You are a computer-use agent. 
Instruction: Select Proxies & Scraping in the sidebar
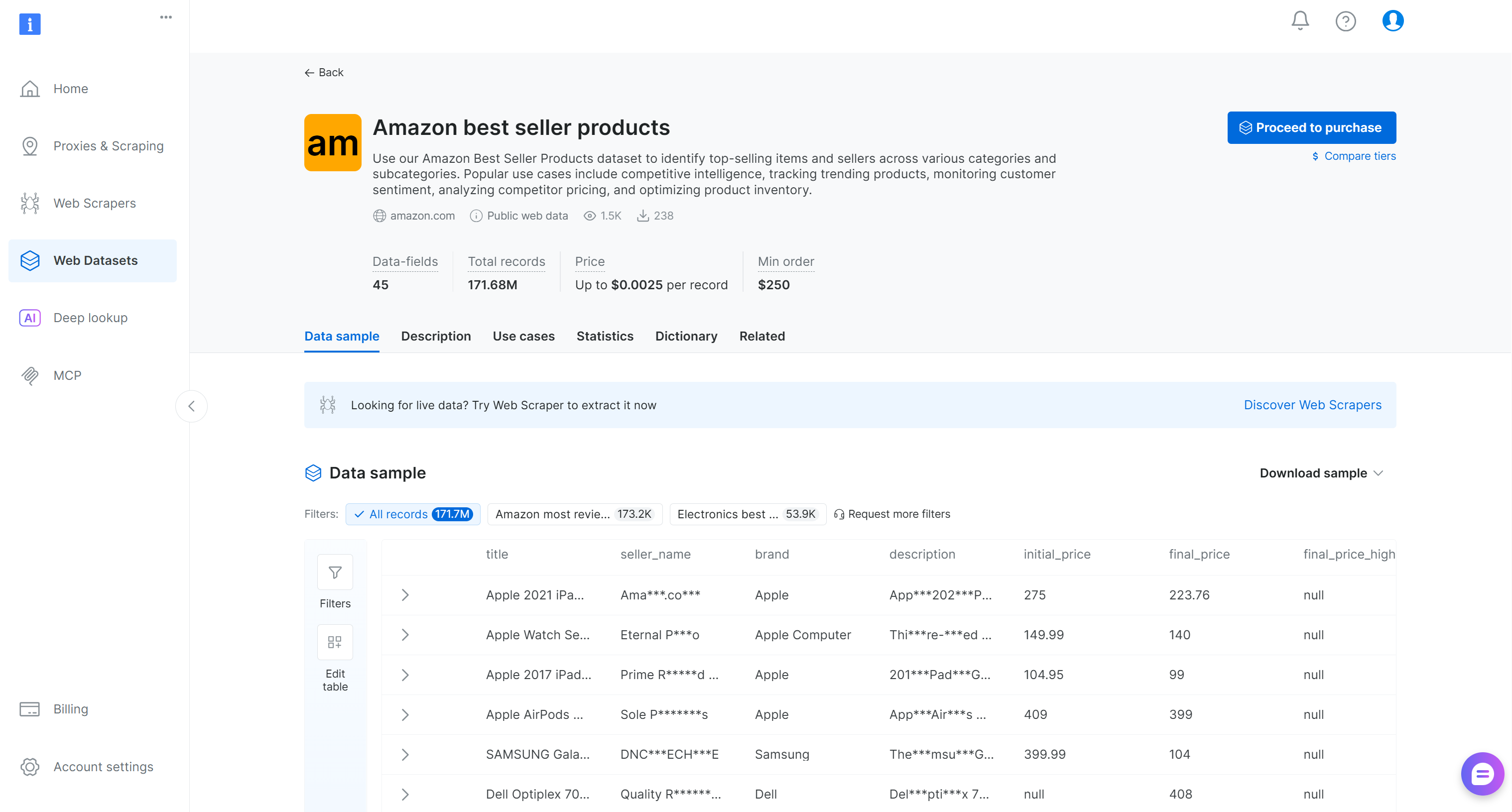click(109, 145)
